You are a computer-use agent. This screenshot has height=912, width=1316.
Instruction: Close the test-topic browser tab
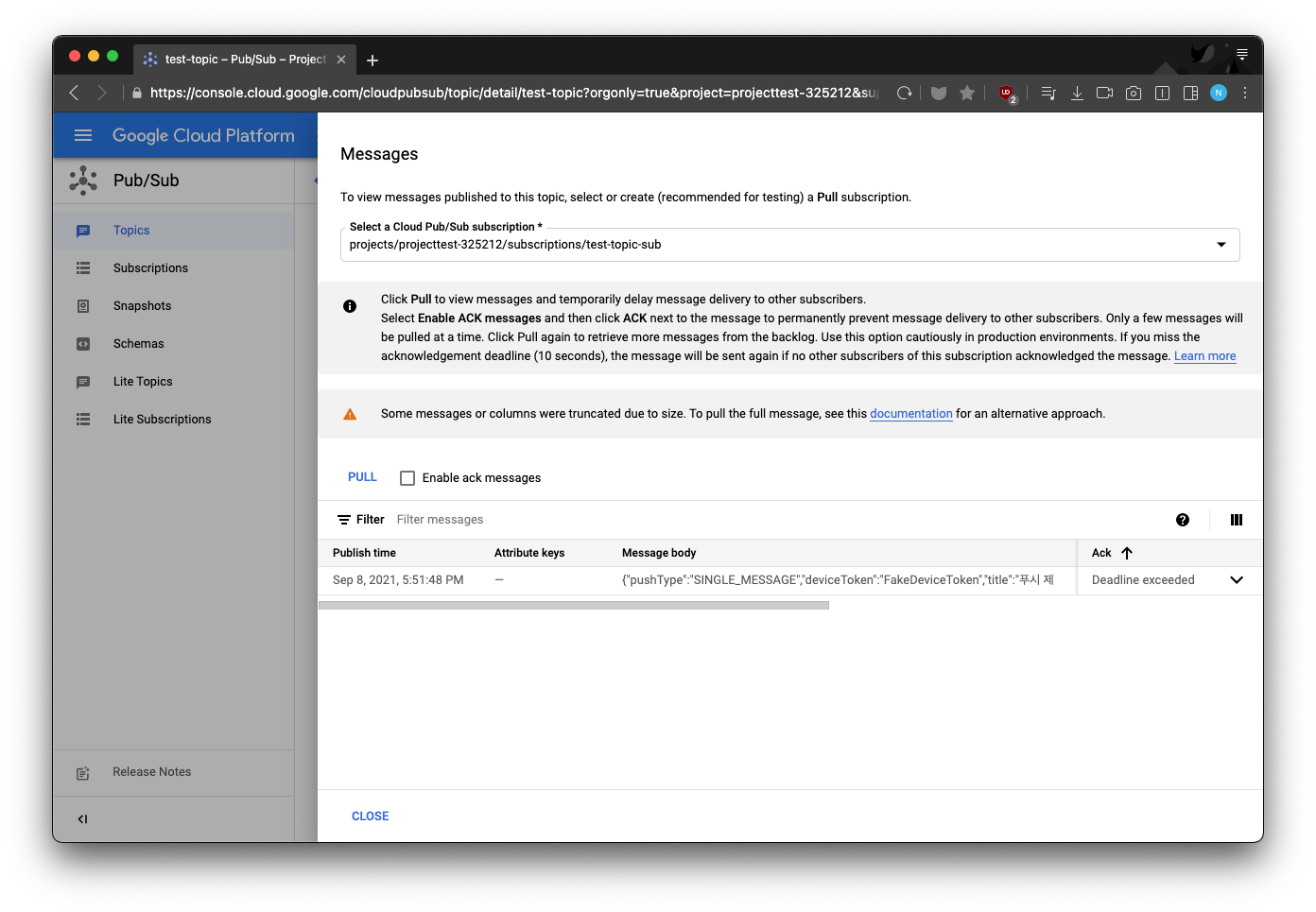click(341, 60)
